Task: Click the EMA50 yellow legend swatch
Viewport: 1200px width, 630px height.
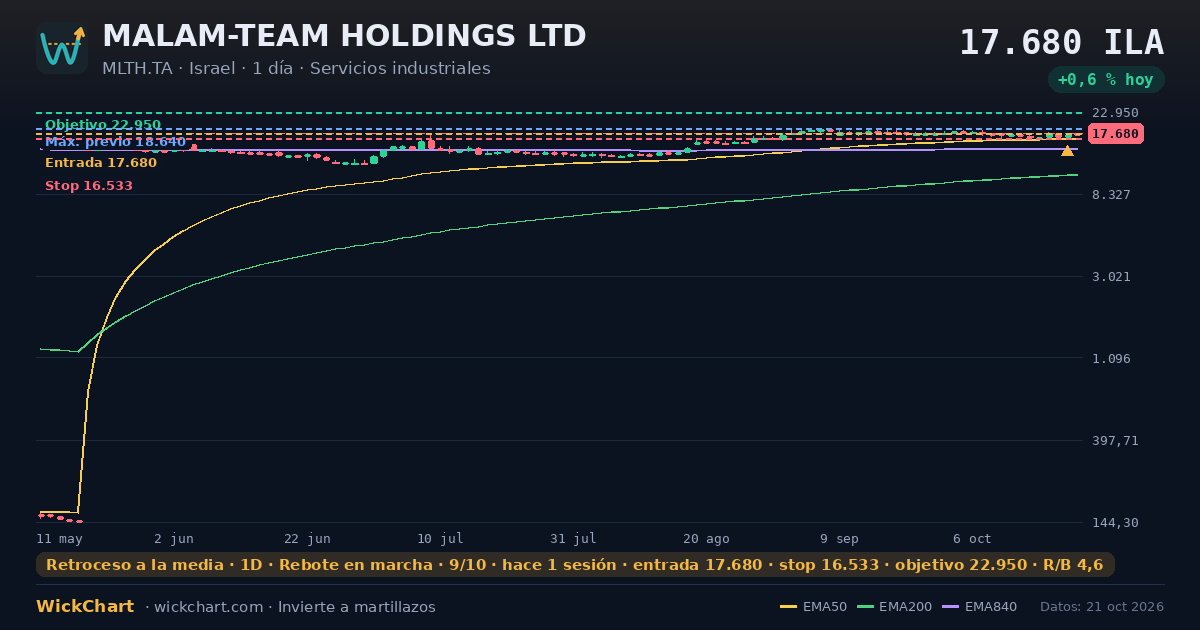Action: point(788,607)
